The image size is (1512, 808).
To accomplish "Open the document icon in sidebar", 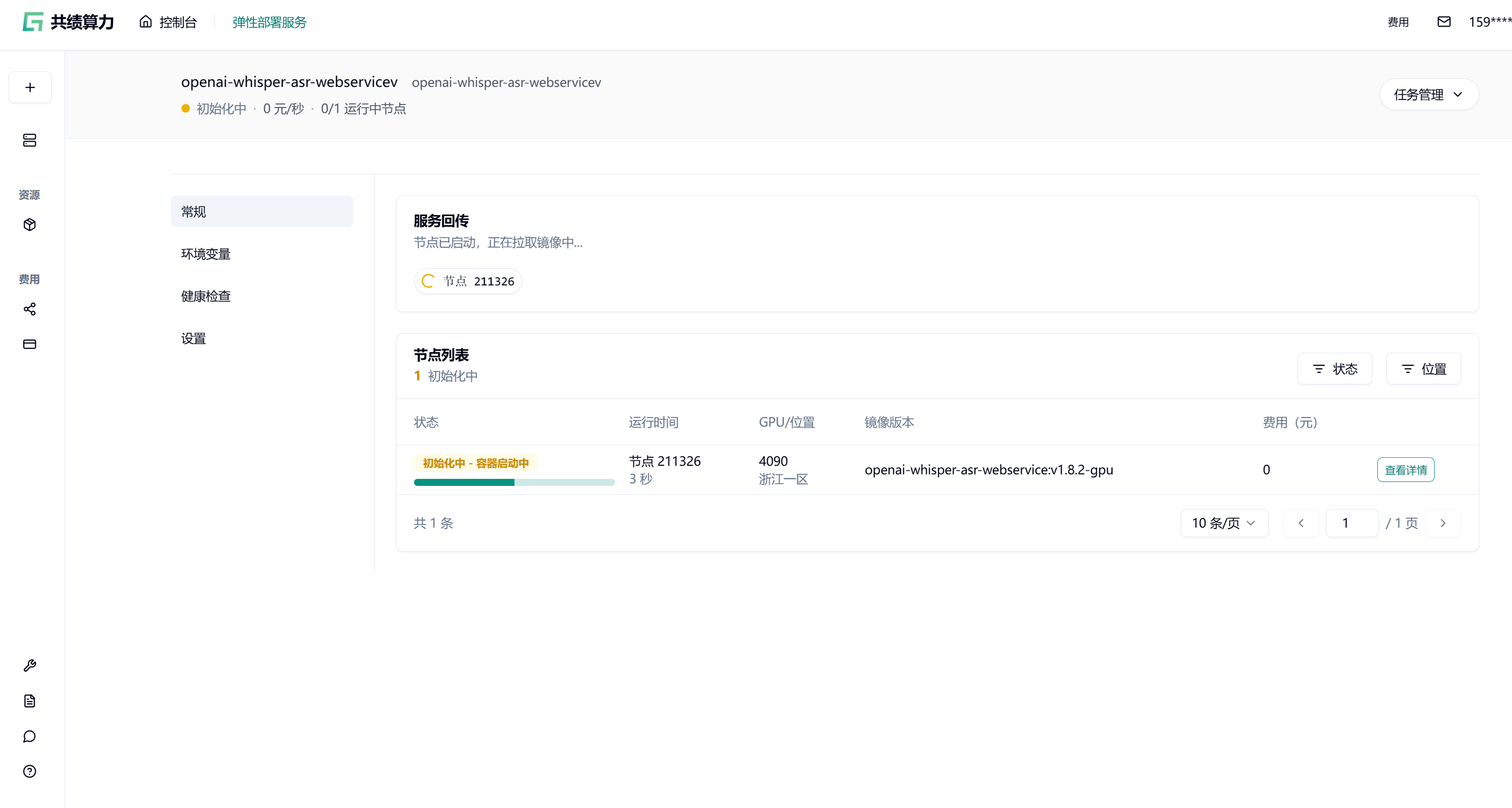I will pyautogui.click(x=30, y=701).
